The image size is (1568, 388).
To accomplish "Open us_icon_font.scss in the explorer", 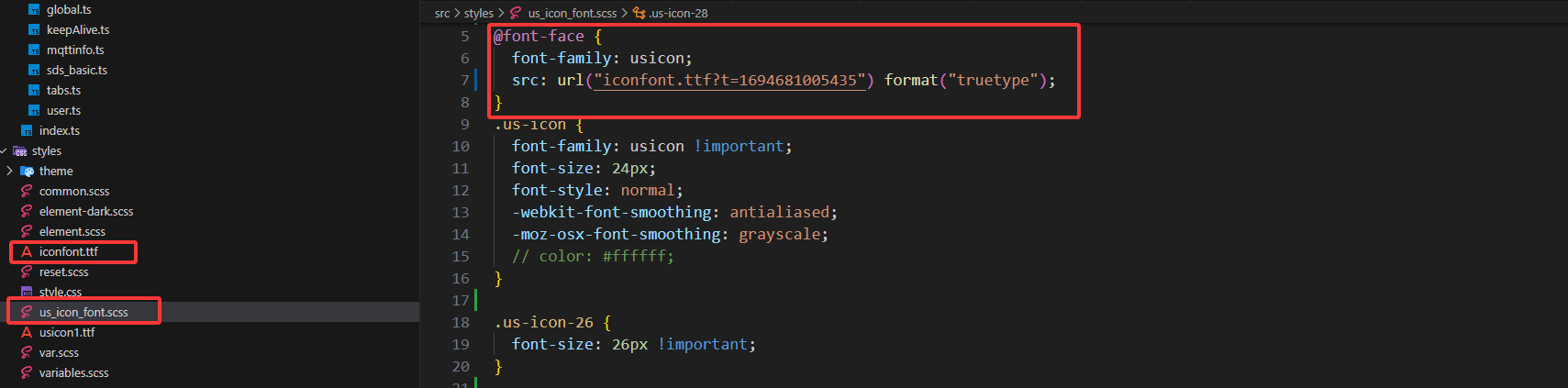I will coord(83,312).
